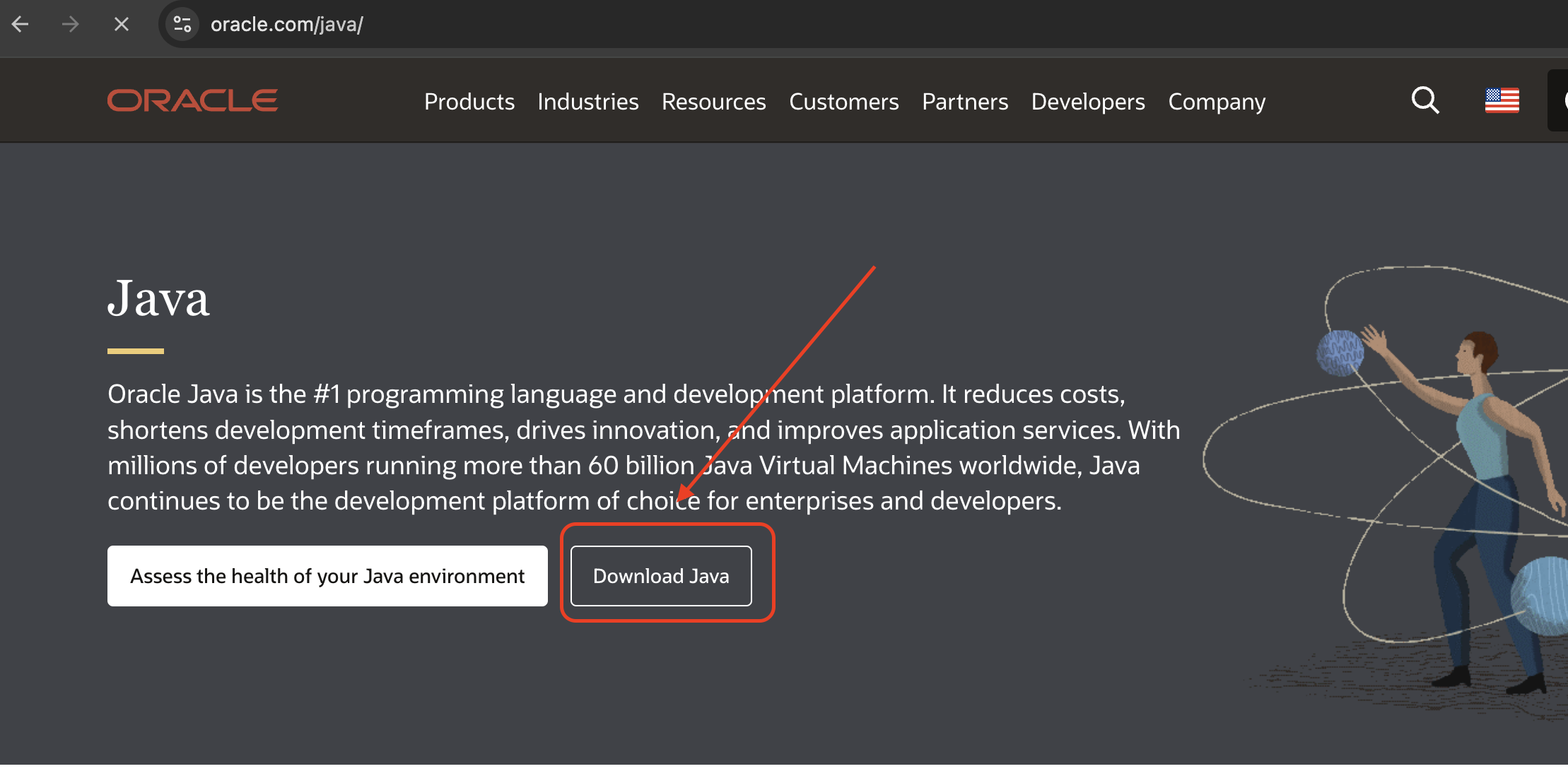Open search with the magnifying glass icon
1568x776 pixels.
click(1425, 100)
